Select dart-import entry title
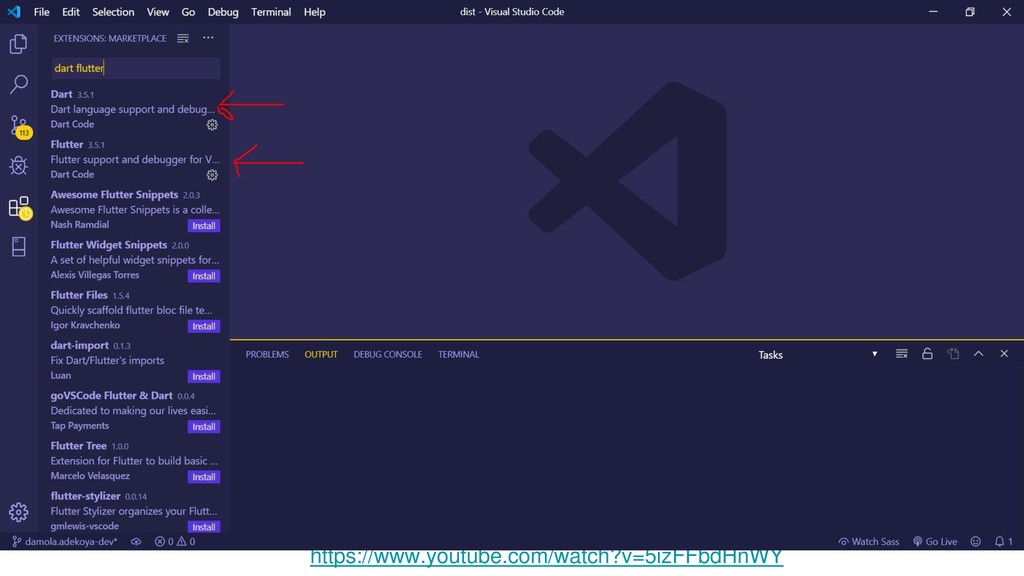This screenshot has width=1024, height=576. [80, 345]
